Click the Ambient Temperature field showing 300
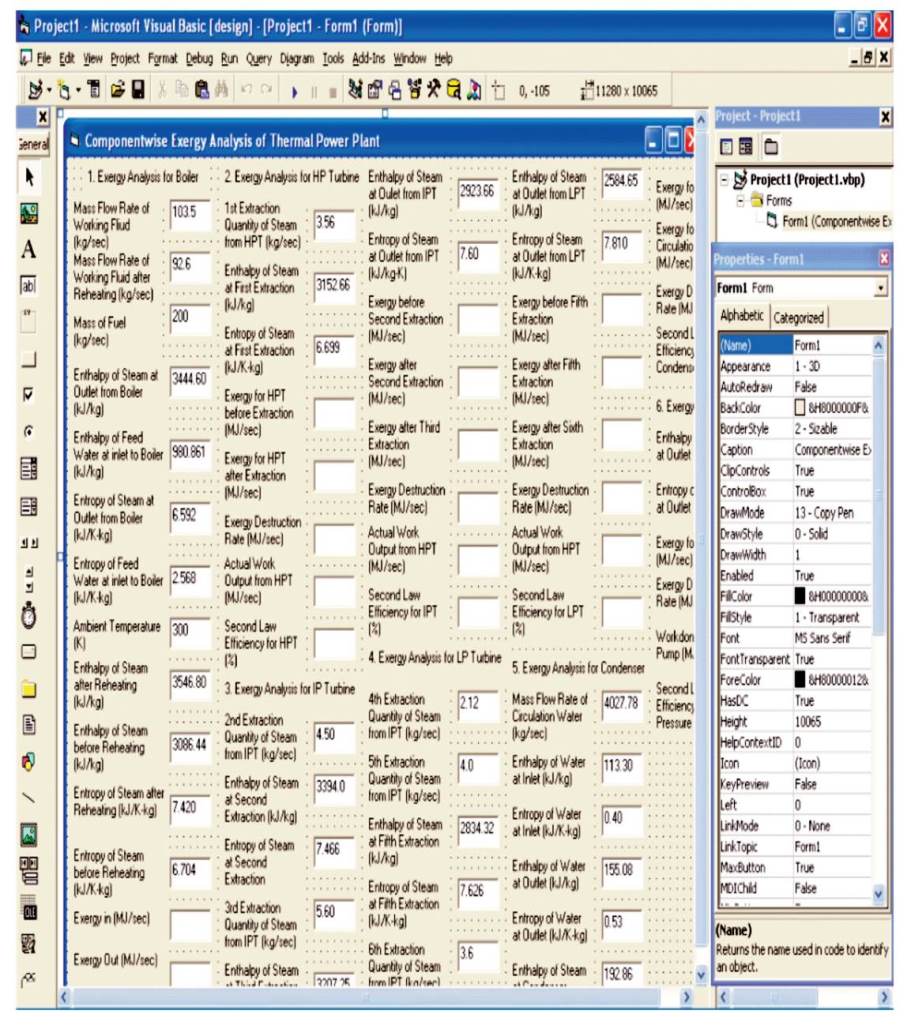The image size is (907, 1025). point(190,632)
